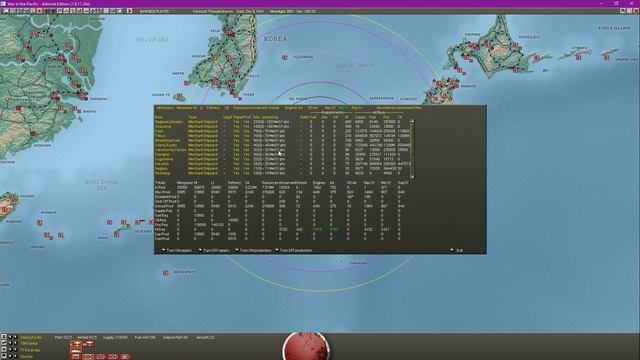Click Merchant Shipyard type in Kobe row
The image size is (640, 360).
click(203, 131)
